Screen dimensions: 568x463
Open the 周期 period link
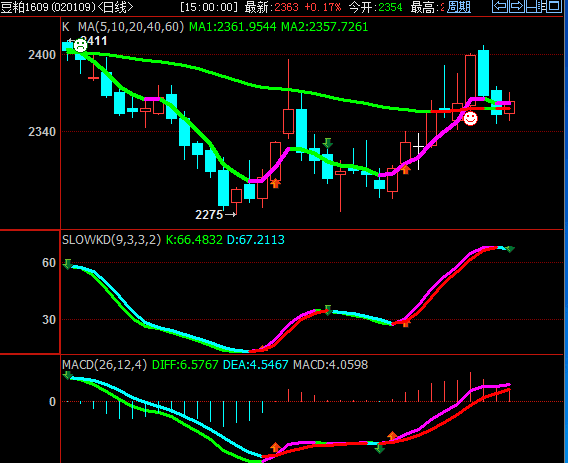click(459, 7)
